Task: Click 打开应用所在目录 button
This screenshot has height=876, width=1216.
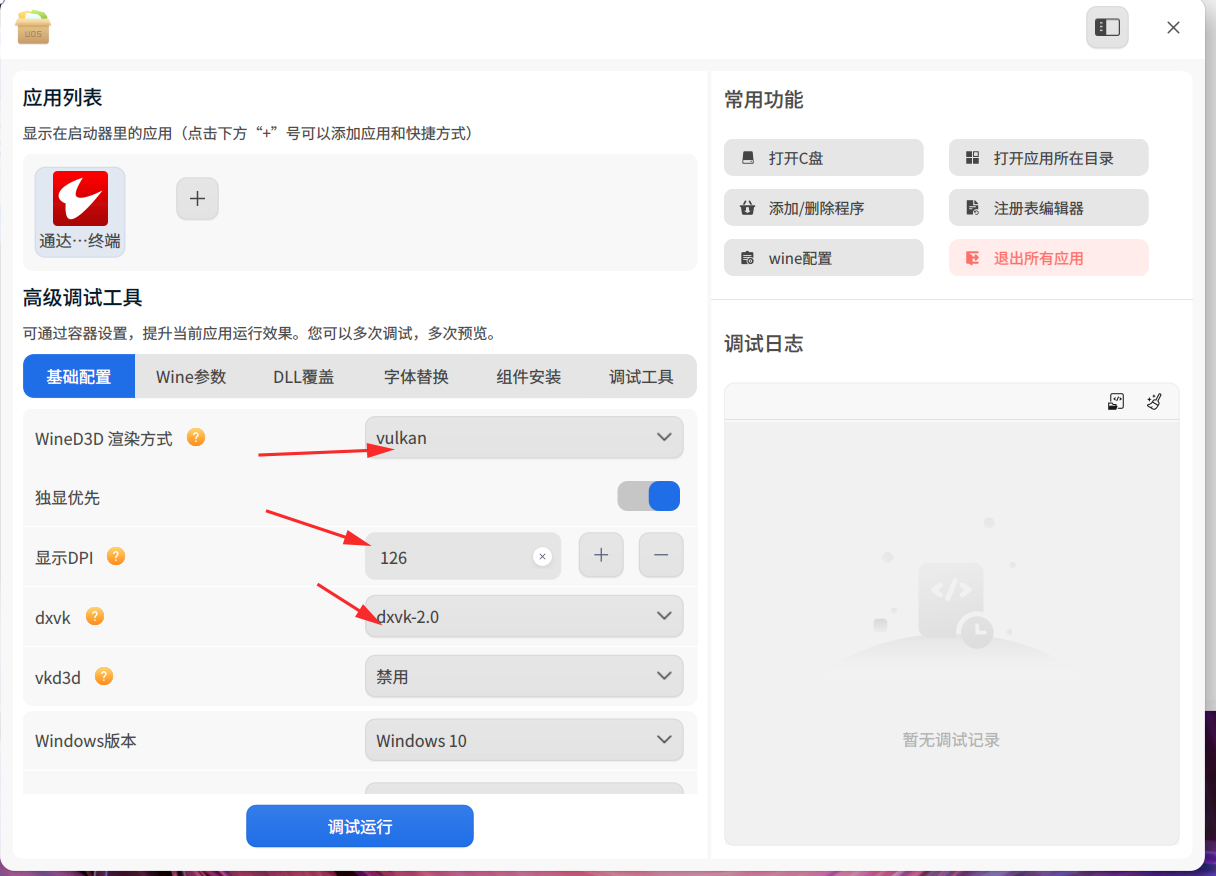Action: [x=1048, y=158]
